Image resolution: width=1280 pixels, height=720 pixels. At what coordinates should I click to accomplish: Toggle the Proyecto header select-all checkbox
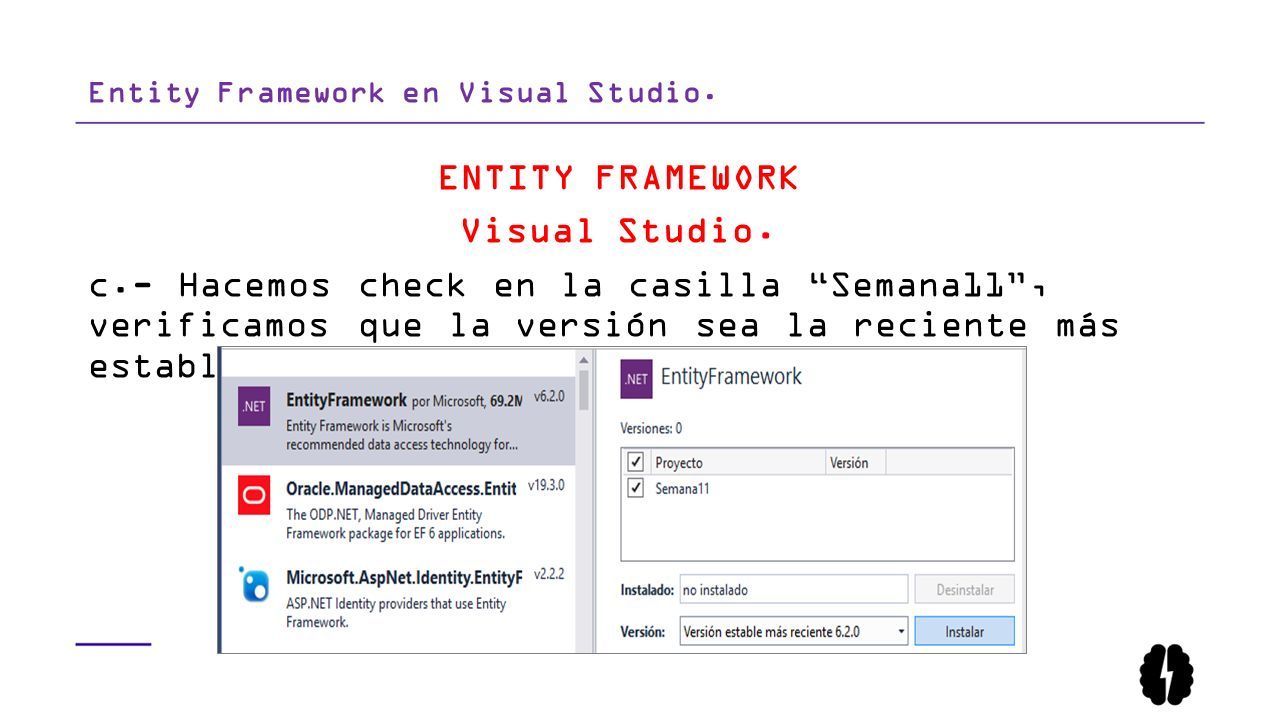tap(635, 462)
